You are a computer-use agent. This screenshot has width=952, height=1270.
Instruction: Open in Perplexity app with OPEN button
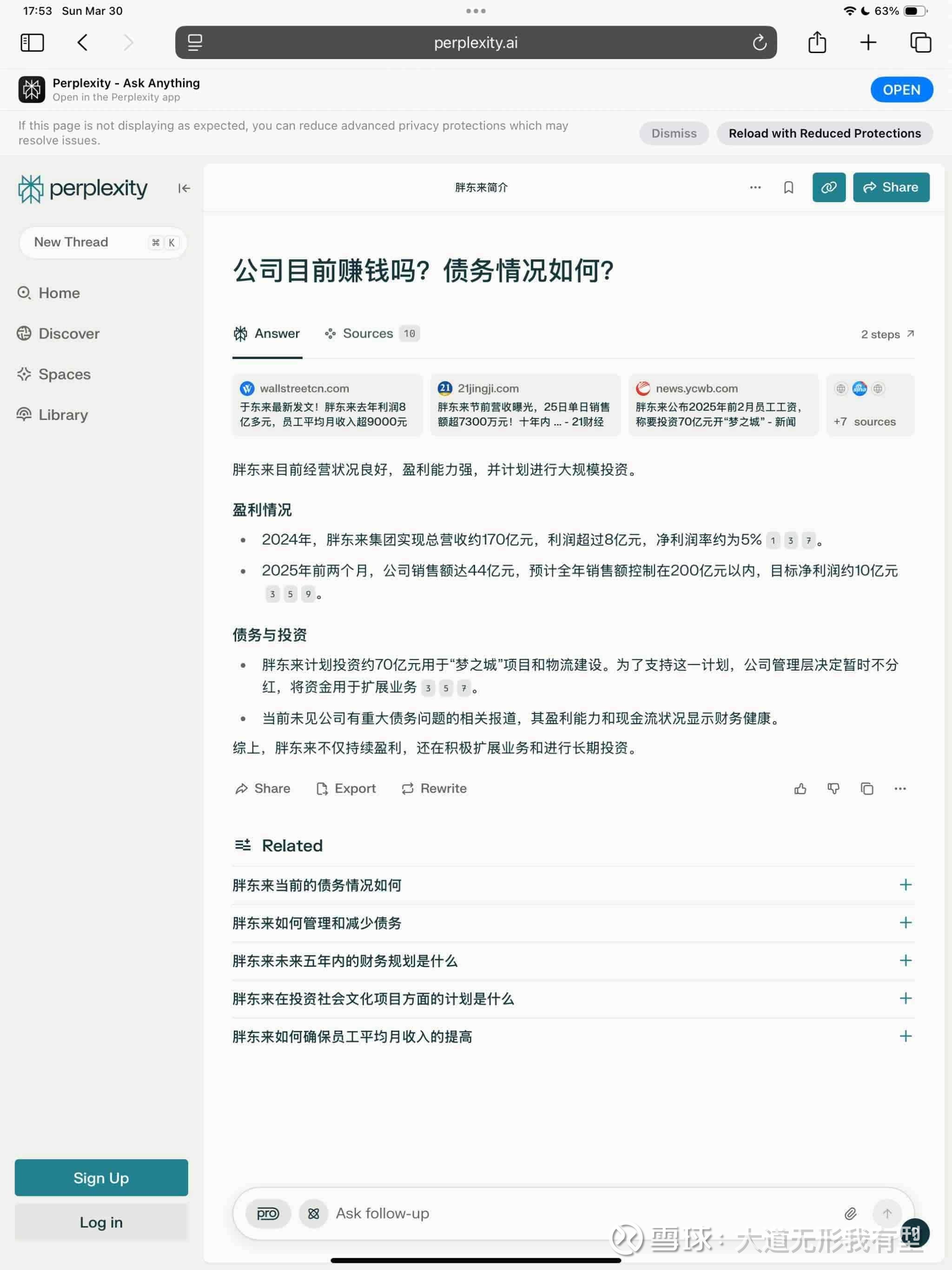tap(901, 90)
